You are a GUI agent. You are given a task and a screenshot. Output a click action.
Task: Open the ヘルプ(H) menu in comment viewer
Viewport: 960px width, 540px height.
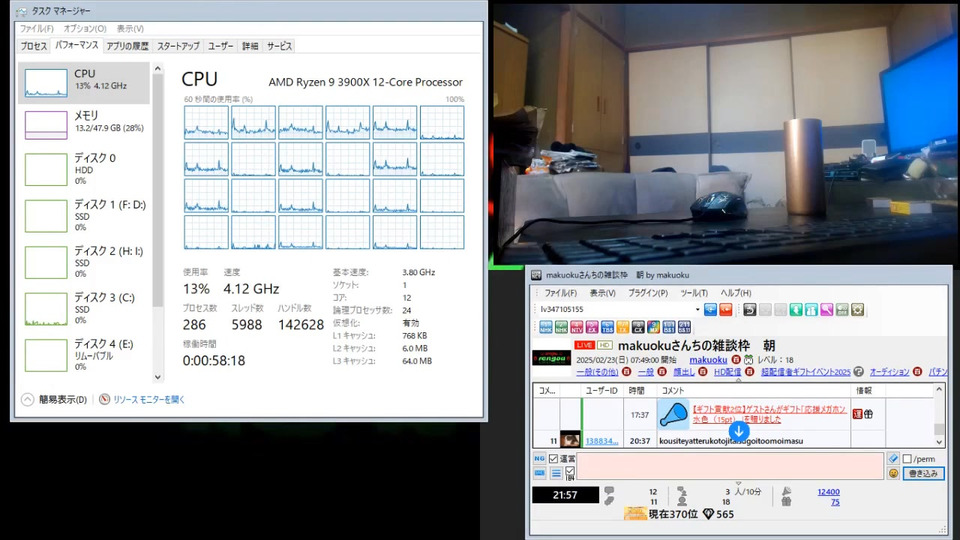click(735, 293)
